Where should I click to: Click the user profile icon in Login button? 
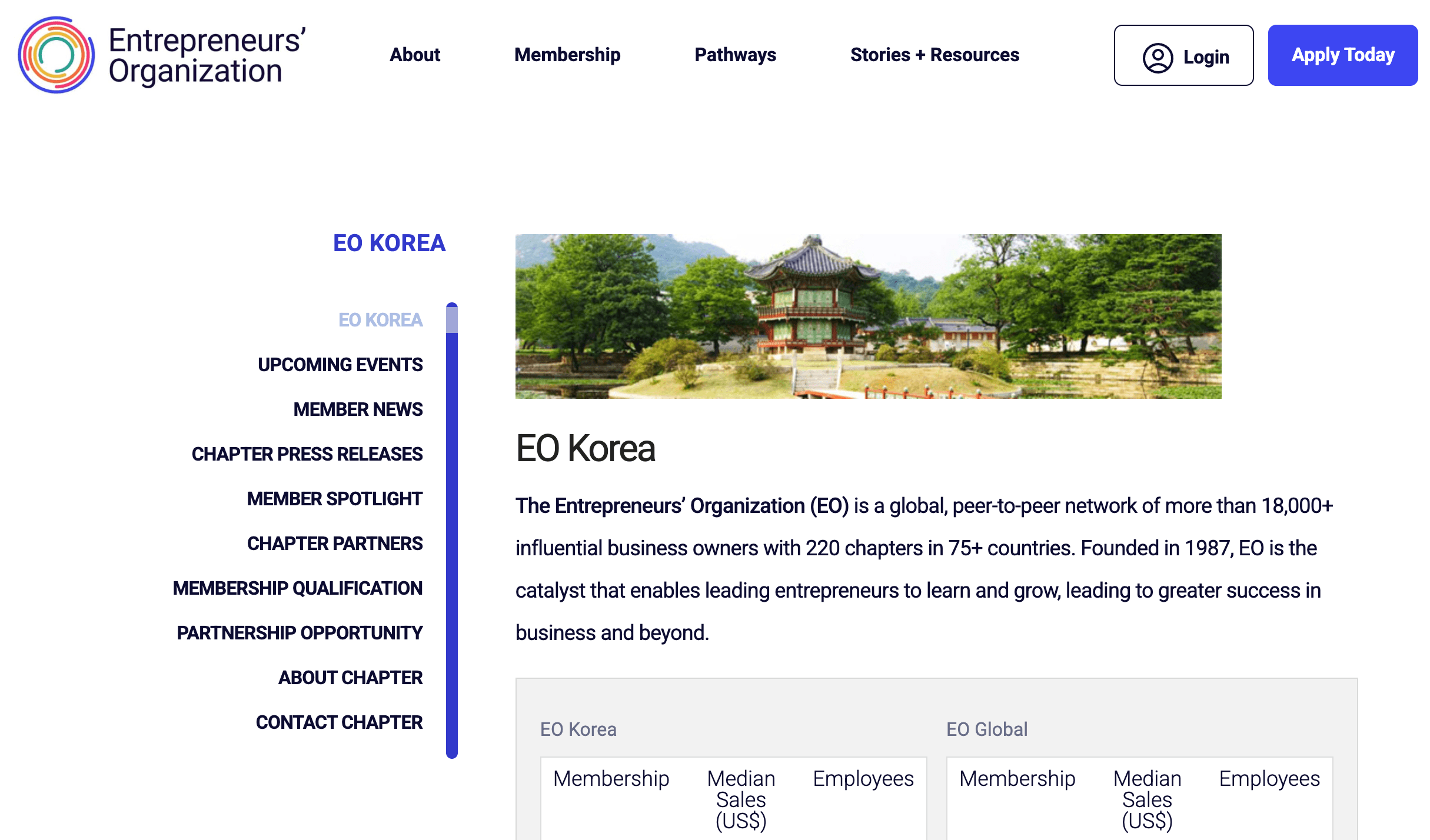(1158, 58)
